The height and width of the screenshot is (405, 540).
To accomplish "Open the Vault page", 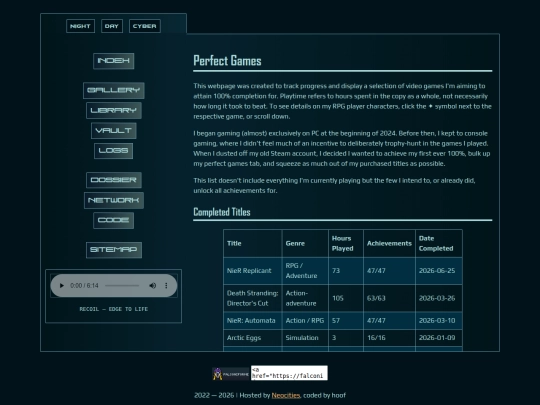I will (114, 131).
